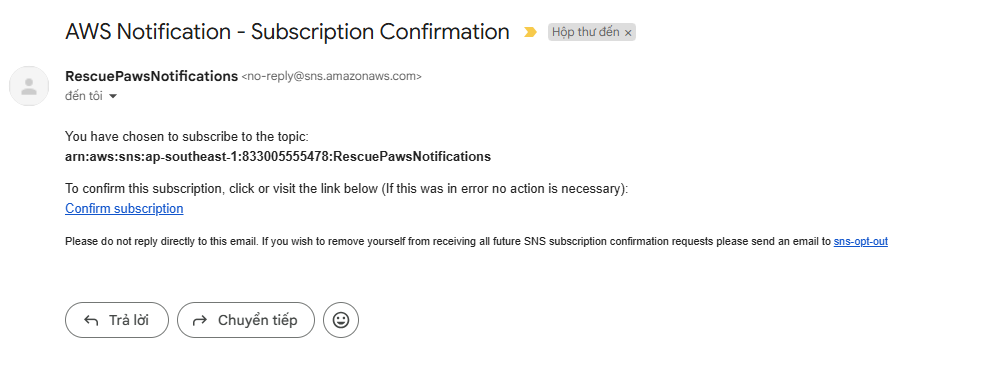Remove the Hộp thư đến label
Image resolution: width=996 pixels, height=377 pixels.
click(628, 33)
